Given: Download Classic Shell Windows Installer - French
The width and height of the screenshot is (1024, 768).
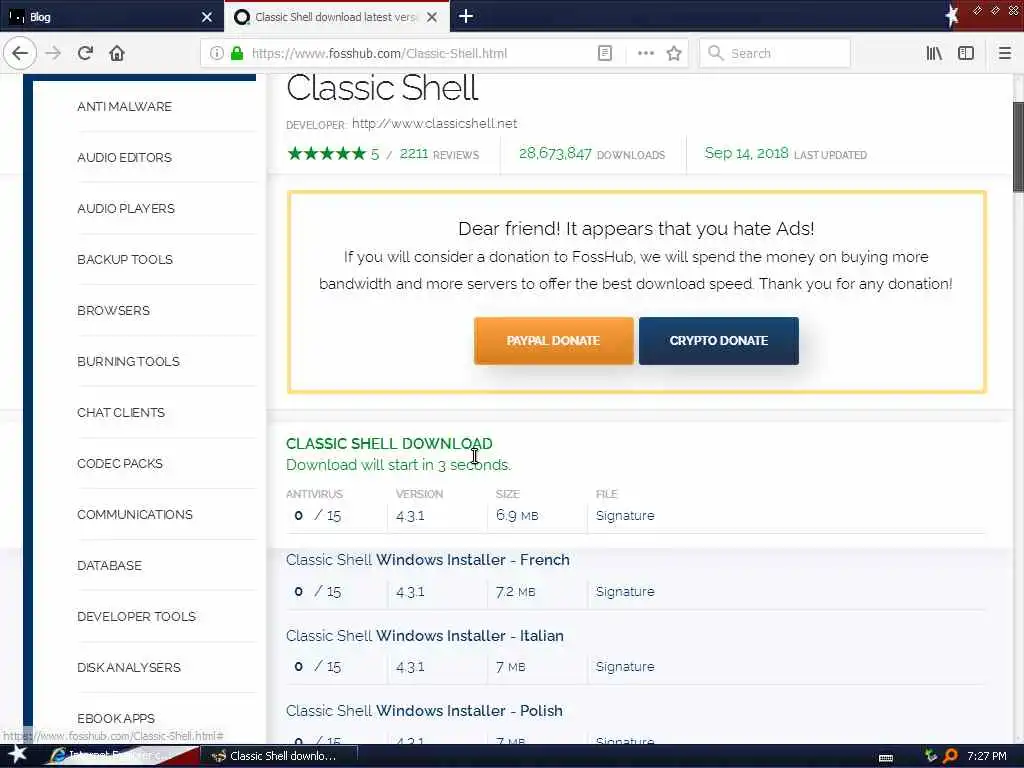Looking at the screenshot, I should tap(427, 560).
